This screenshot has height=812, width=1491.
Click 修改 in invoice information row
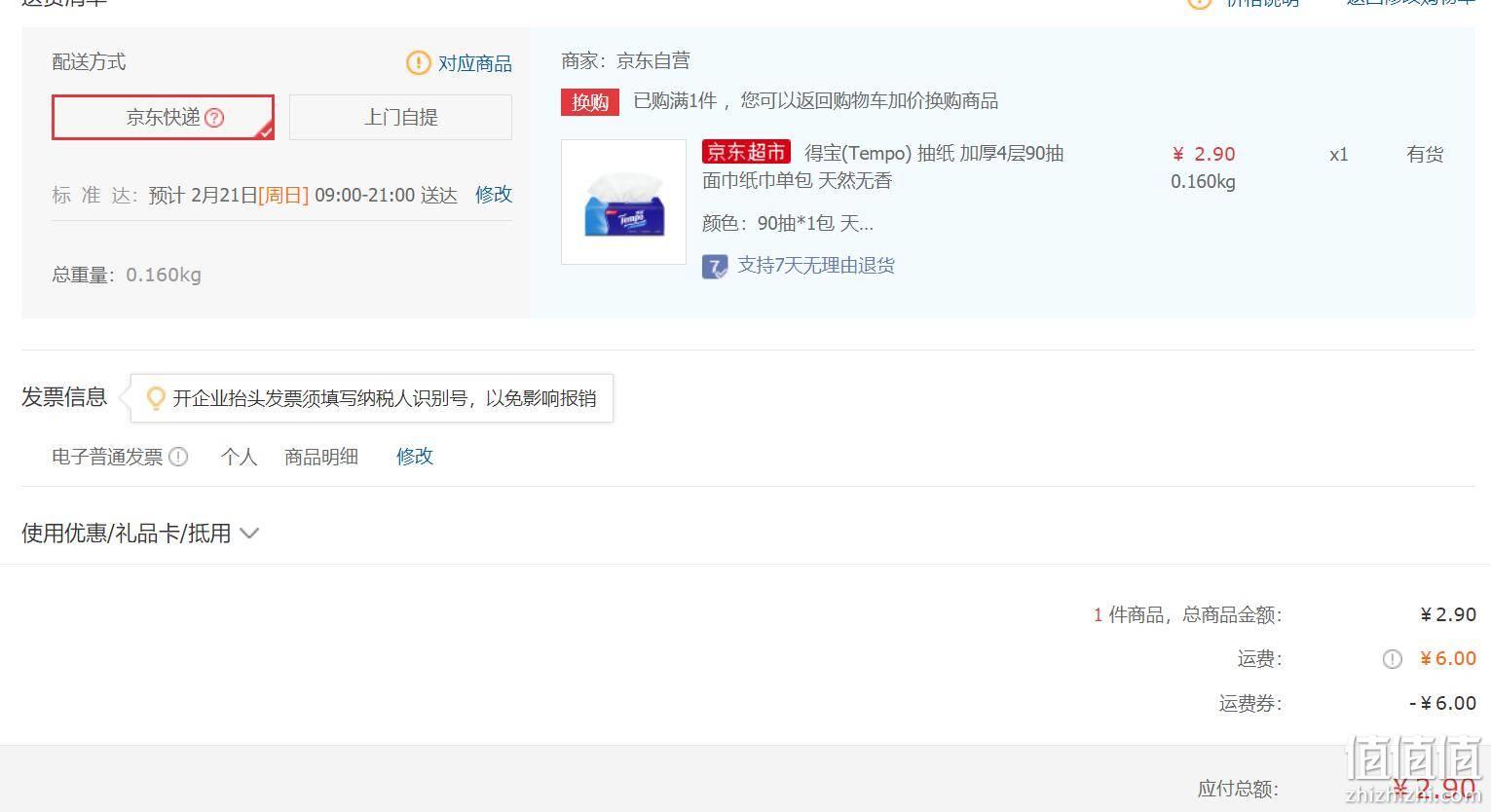(x=414, y=456)
